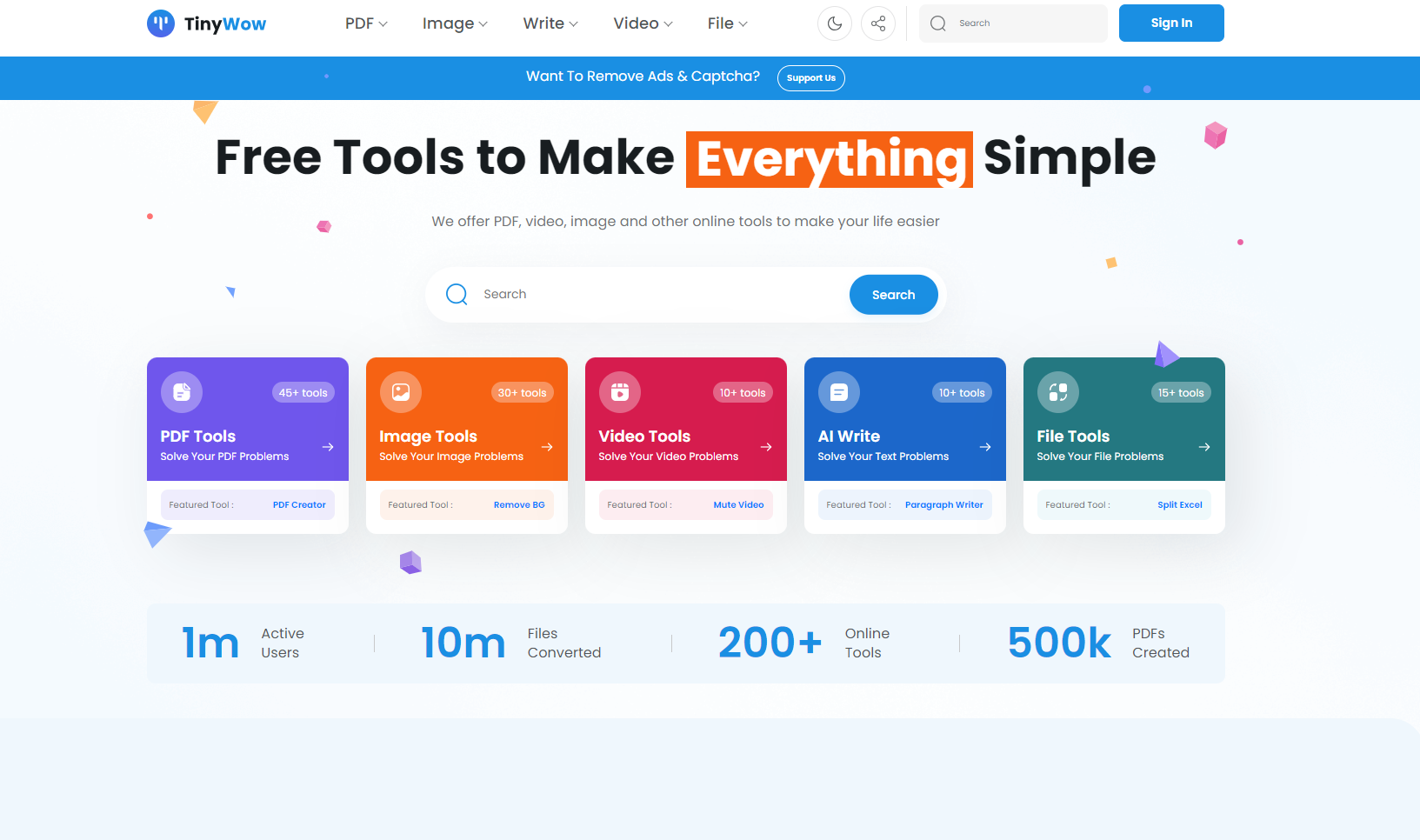Click the arrow on PDF Tools card
The width and height of the screenshot is (1420, 840).
328,447
